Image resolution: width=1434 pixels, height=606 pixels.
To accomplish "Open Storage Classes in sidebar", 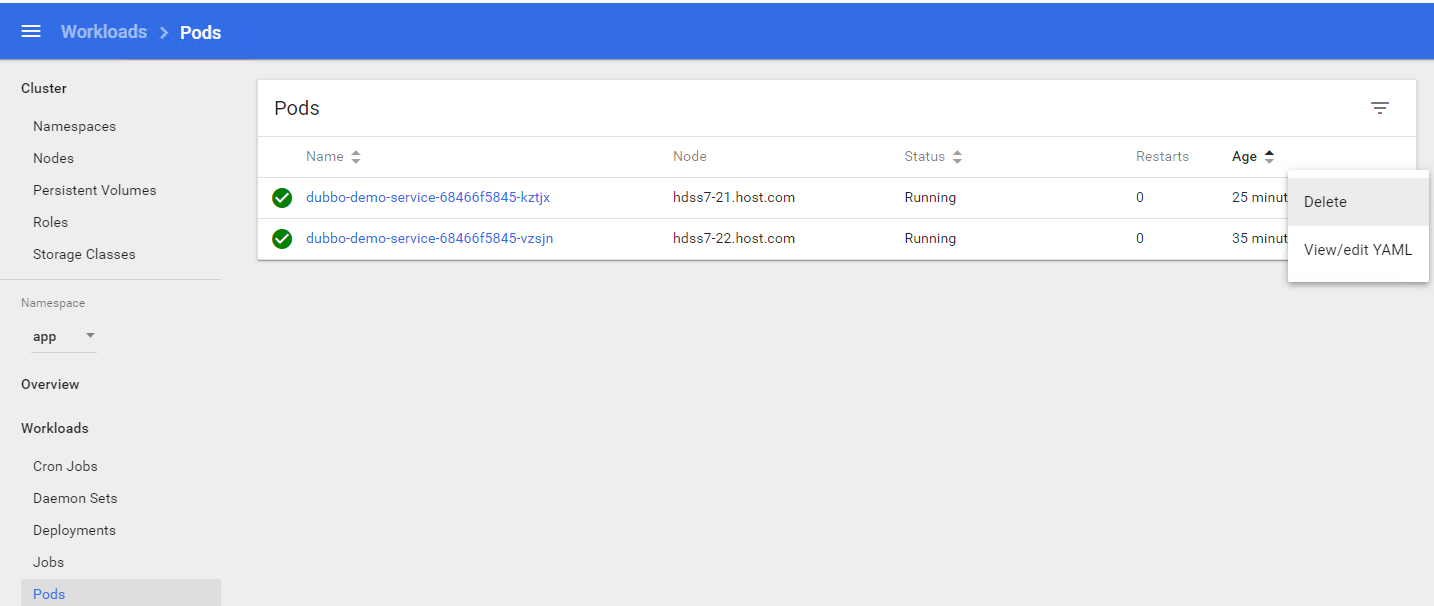I will tap(84, 255).
